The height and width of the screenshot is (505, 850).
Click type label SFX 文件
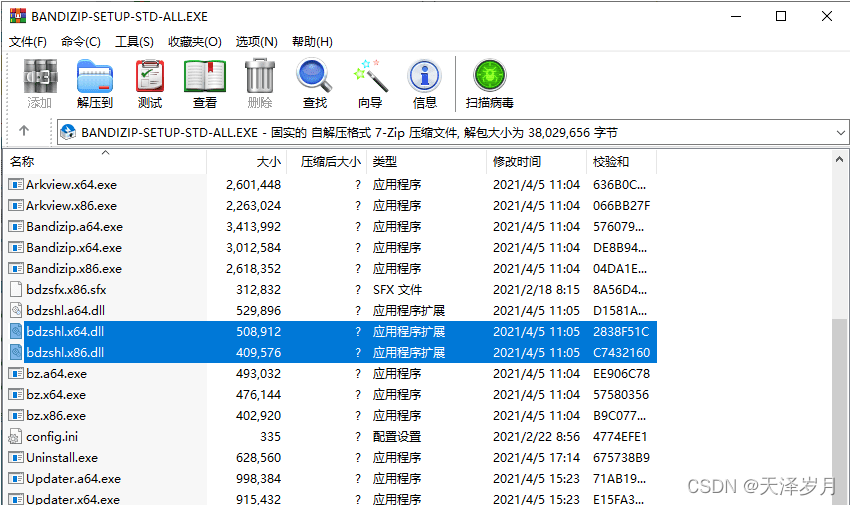[397, 290]
